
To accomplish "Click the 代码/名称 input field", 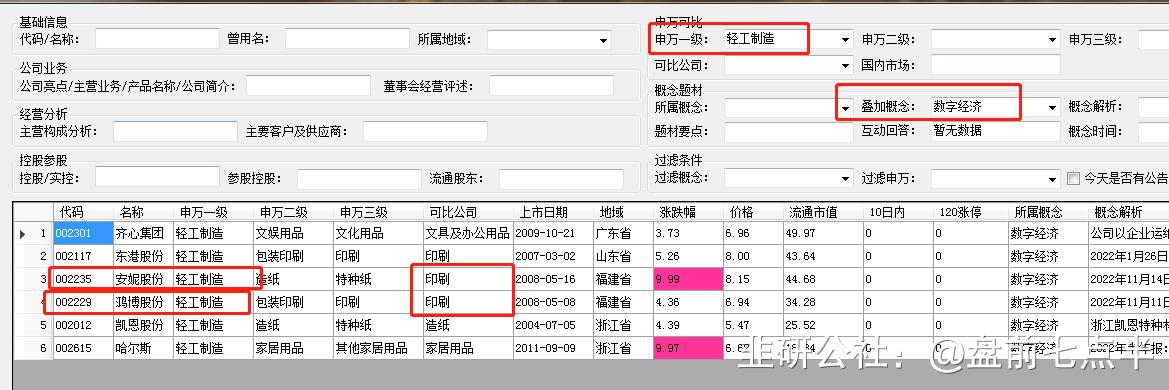I will (157, 39).
